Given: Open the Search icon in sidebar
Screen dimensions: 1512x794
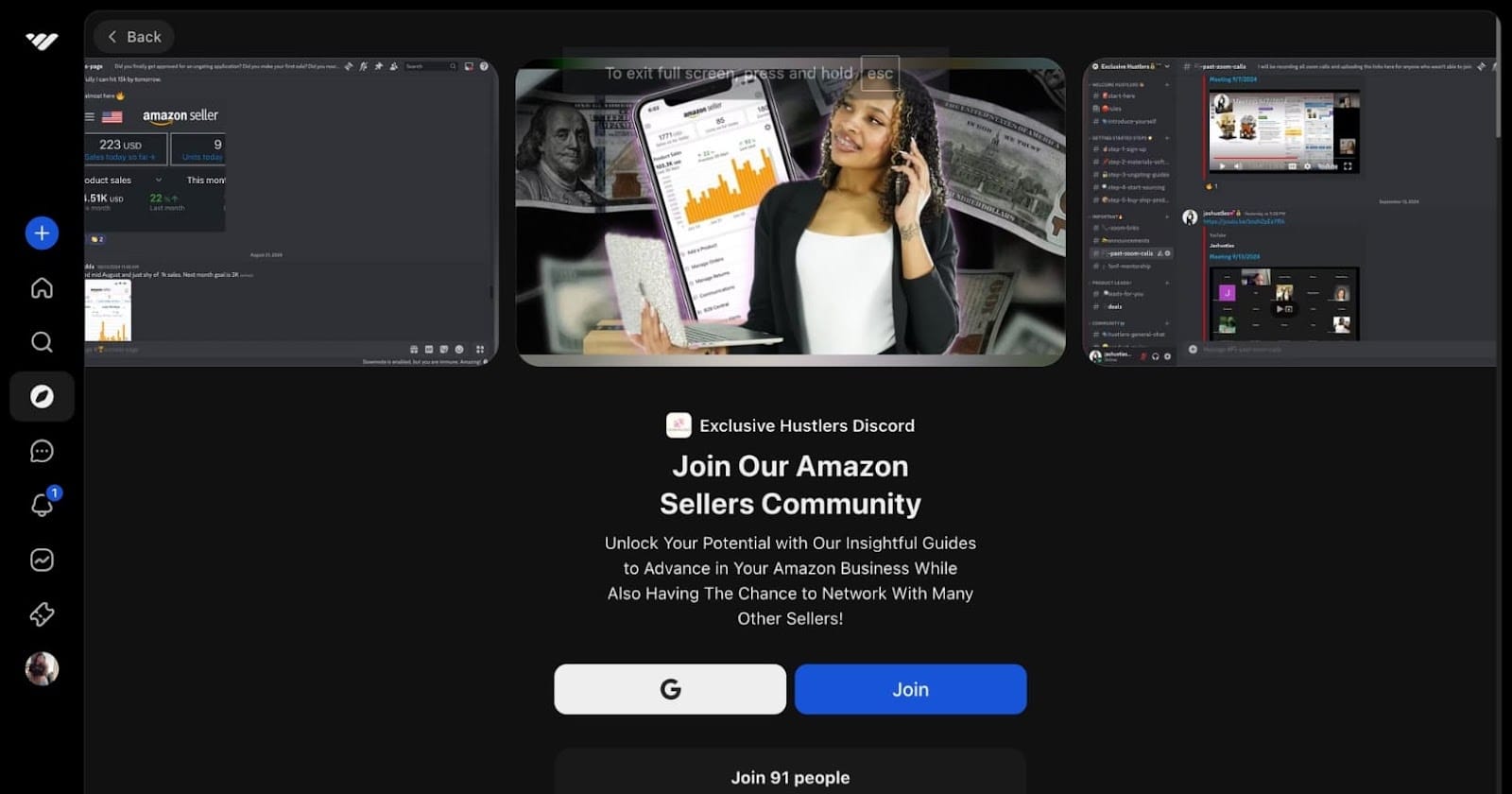Looking at the screenshot, I should pos(42,341).
